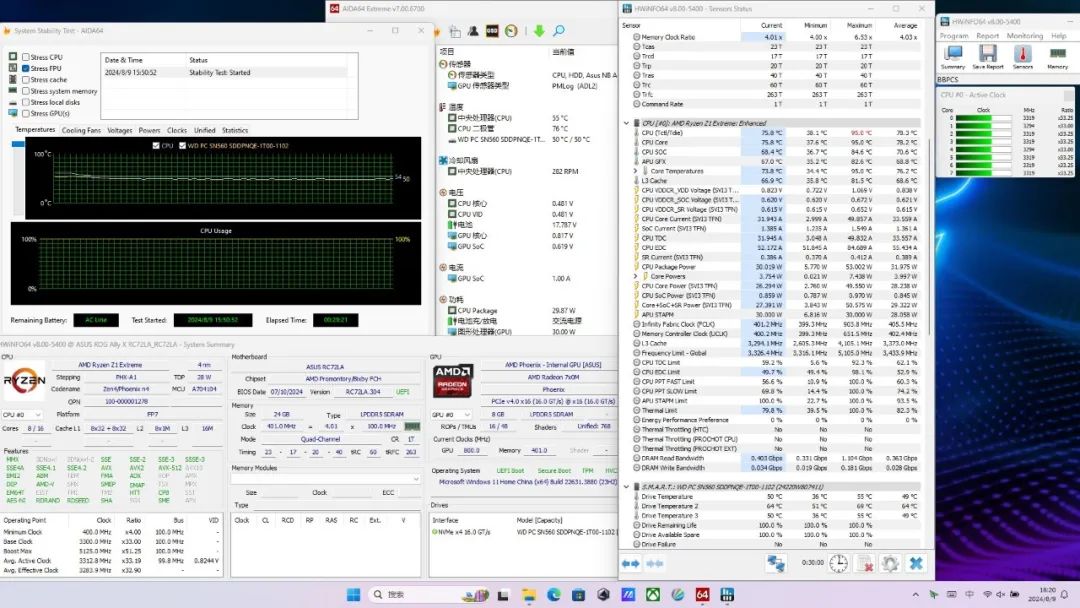Open the CPU #0 selector dropdown
This screenshot has width=1080, height=608.
pos(23,414)
